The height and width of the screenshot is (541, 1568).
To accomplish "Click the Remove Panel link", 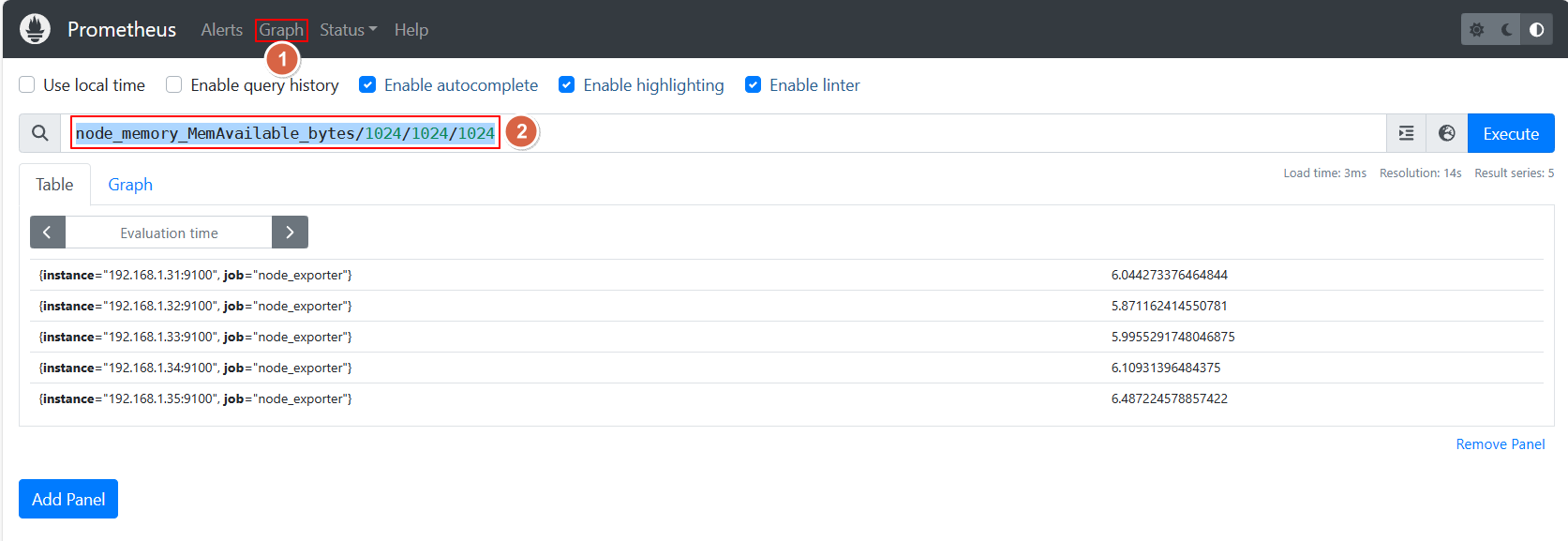I will pos(1501,444).
